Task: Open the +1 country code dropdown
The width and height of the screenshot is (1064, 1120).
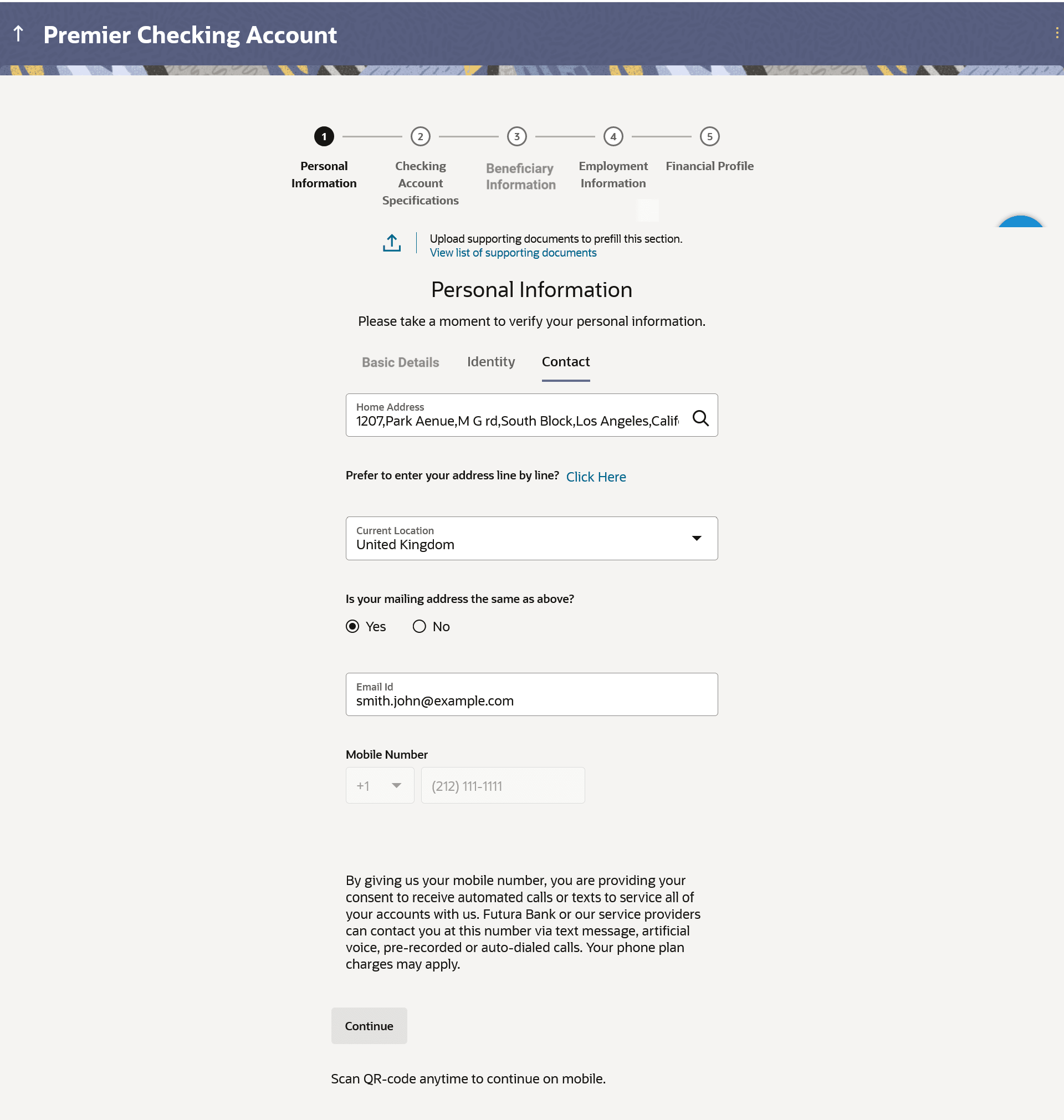Action: click(380, 785)
